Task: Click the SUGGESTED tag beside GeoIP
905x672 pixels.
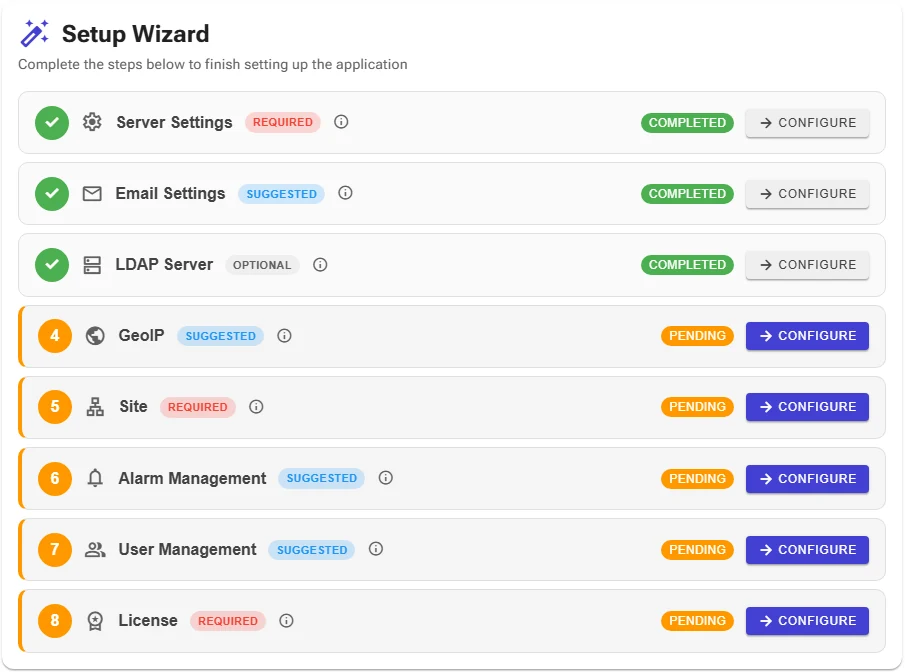Action: click(x=220, y=336)
